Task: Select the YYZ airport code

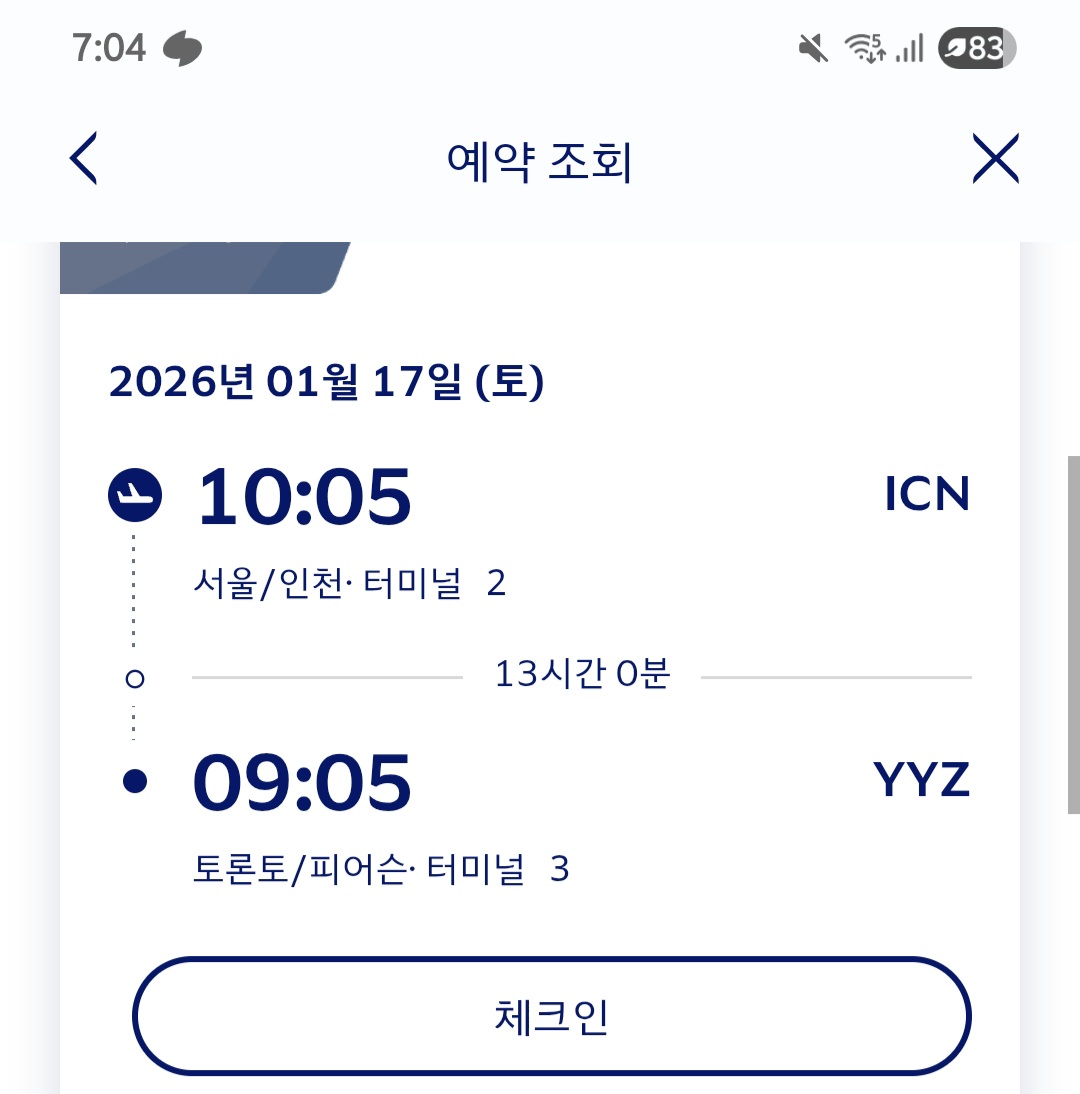Action: point(922,781)
